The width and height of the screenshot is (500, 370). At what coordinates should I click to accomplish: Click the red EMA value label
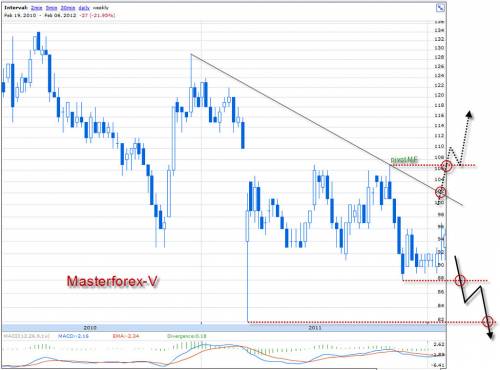tap(126, 336)
